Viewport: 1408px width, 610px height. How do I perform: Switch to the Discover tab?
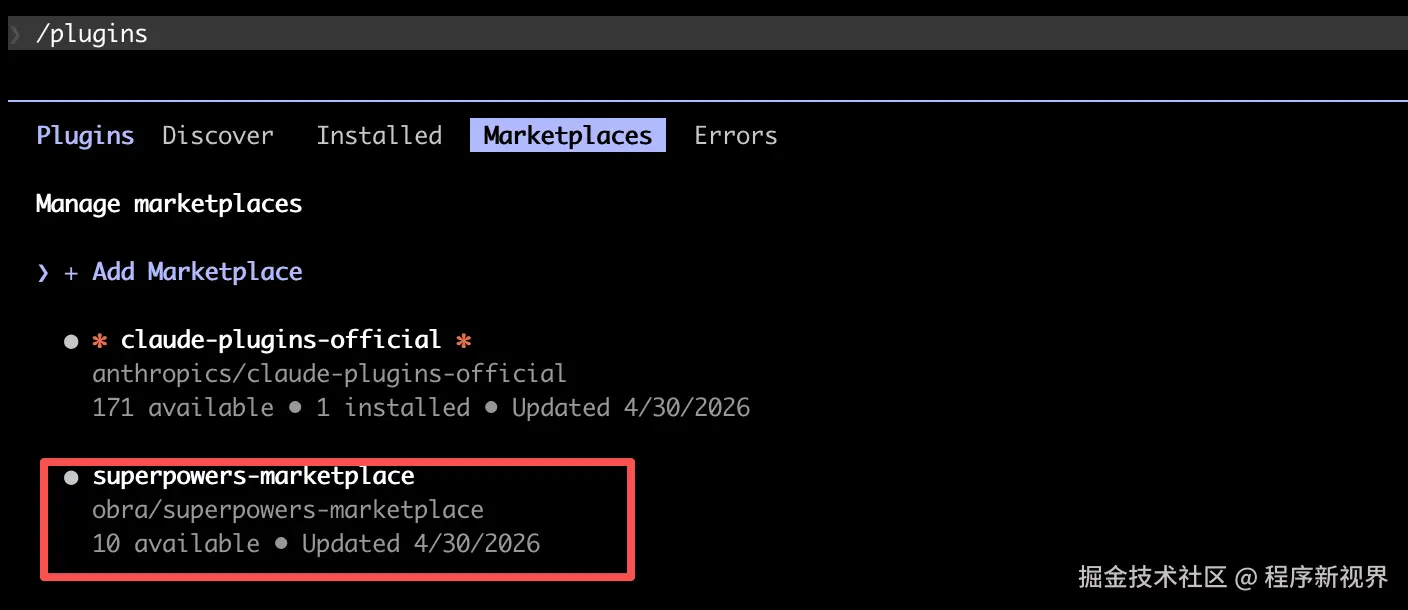tap(218, 136)
